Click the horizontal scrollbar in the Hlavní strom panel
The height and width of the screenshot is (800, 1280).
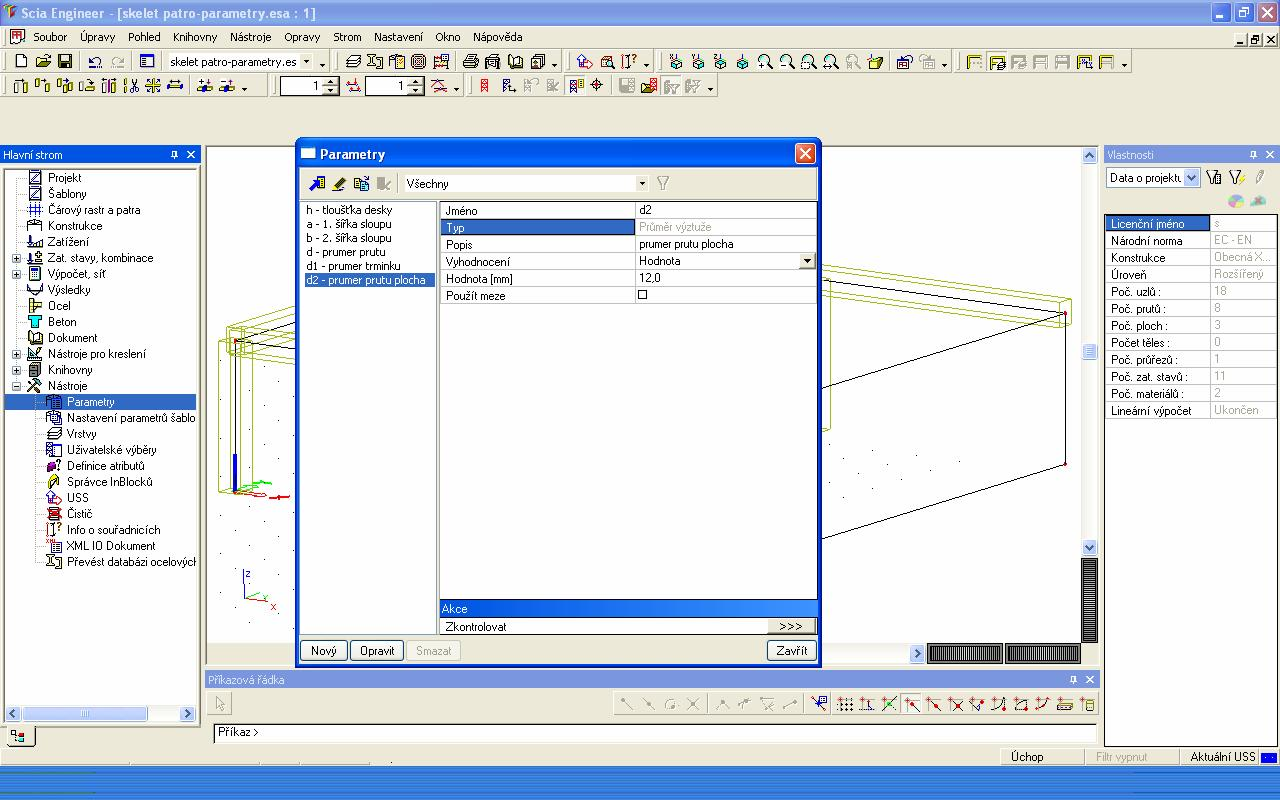coord(98,713)
